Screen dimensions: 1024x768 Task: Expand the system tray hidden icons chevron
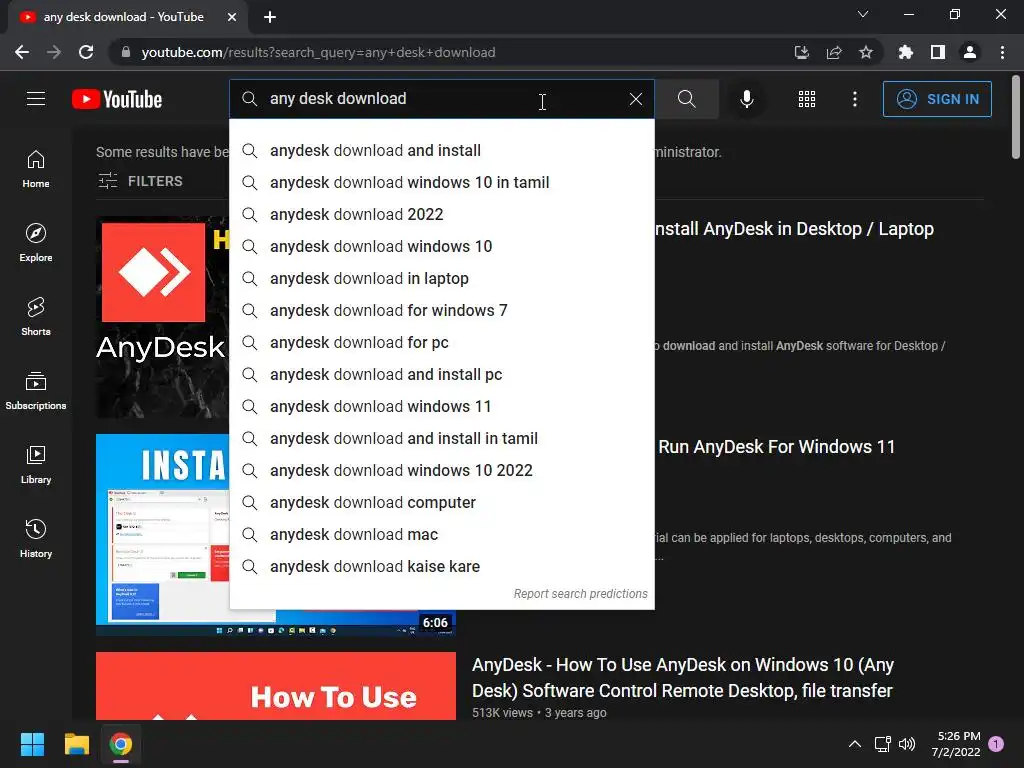(x=855, y=744)
